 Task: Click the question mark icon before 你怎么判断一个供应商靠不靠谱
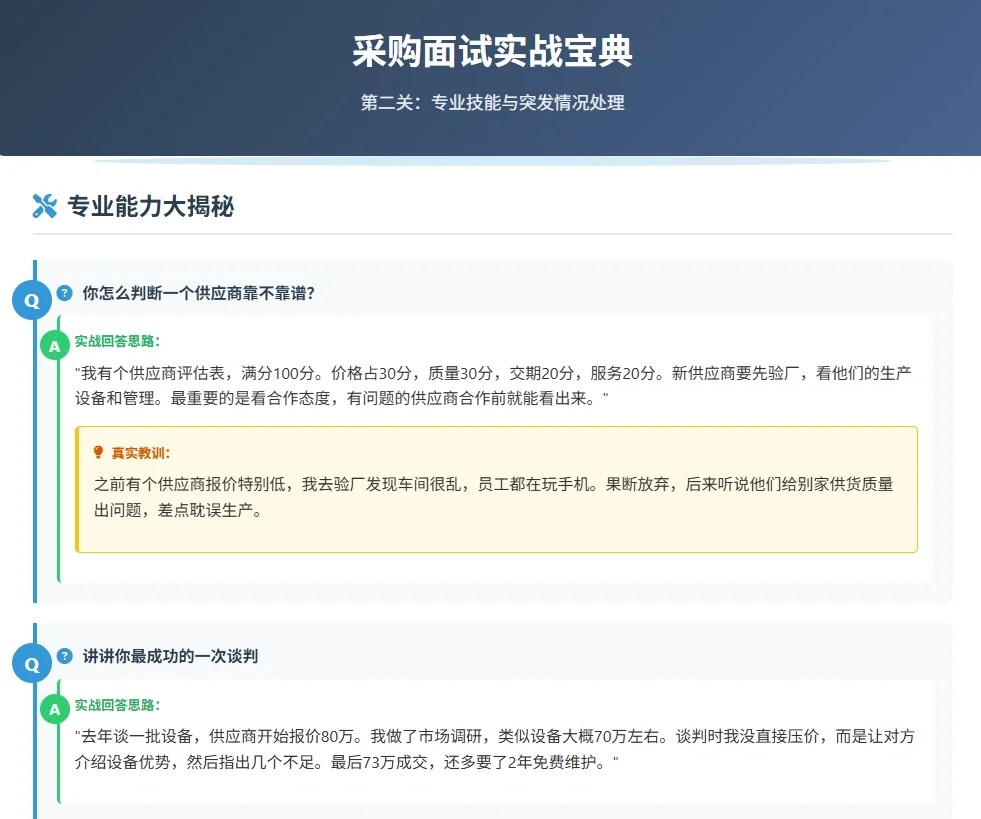65,291
